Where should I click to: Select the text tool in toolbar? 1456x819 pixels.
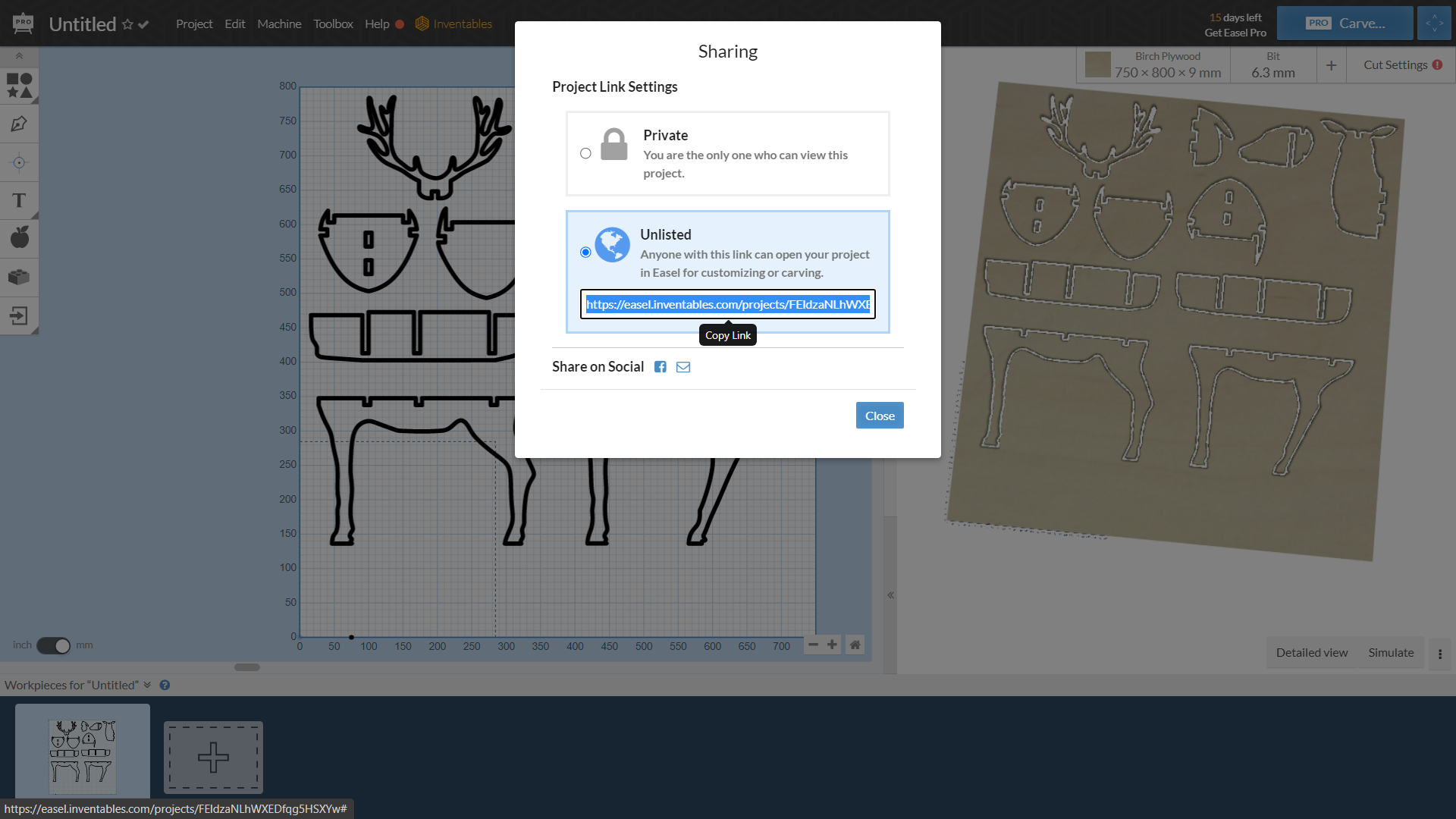point(18,200)
